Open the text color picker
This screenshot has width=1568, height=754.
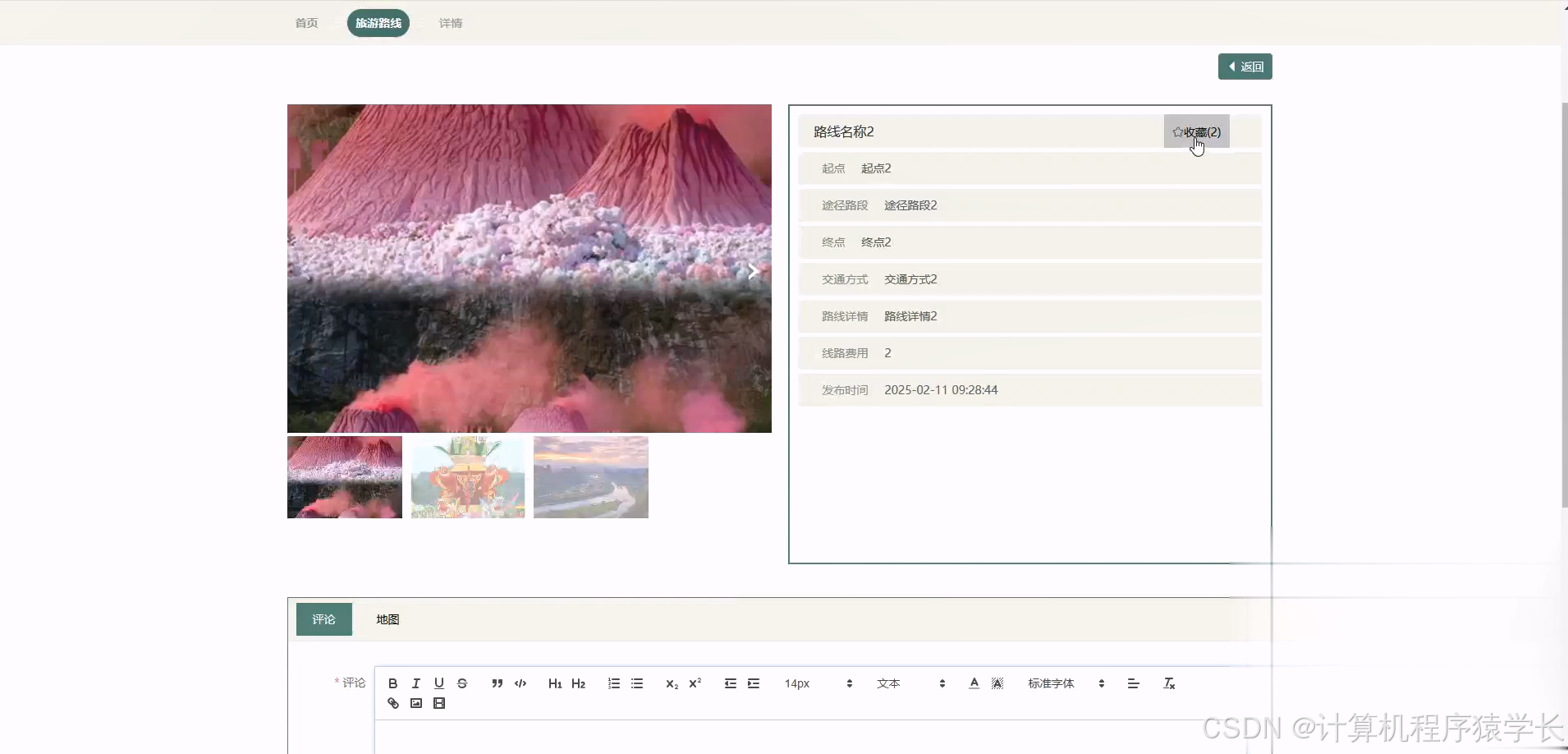coord(974,683)
